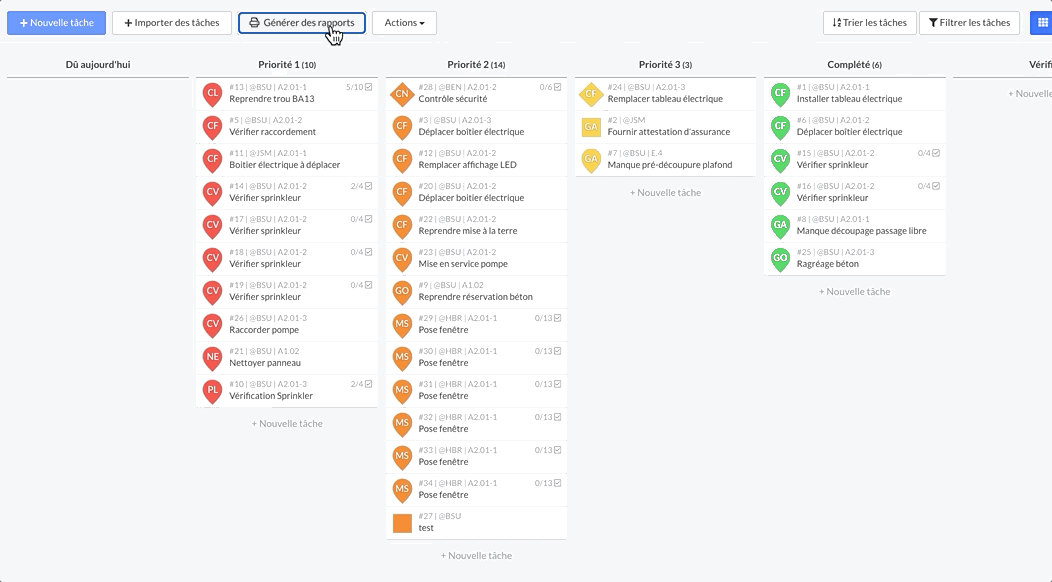The width and height of the screenshot is (1052, 582).
Task: Click the orange MS pin of task #34
Action: tap(402, 490)
